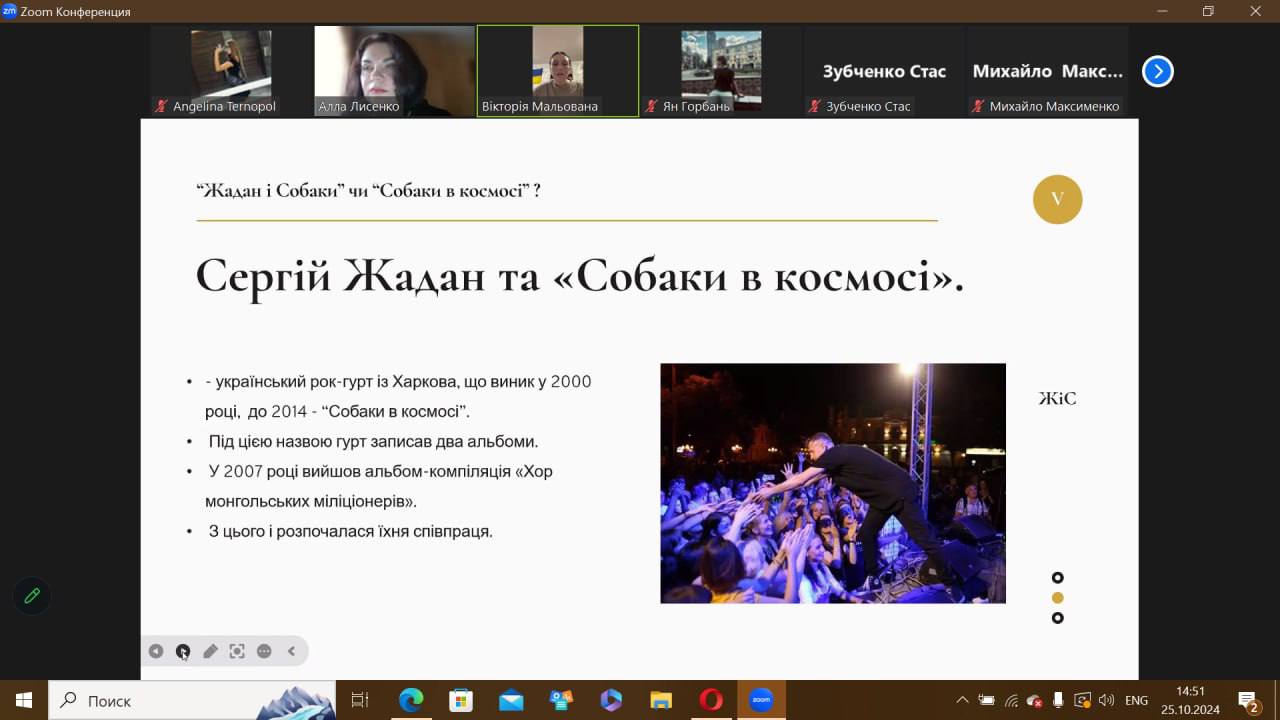The width and height of the screenshot is (1280, 720).
Task: Click the Зубченко Стас participant tile
Action: pyautogui.click(x=884, y=71)
